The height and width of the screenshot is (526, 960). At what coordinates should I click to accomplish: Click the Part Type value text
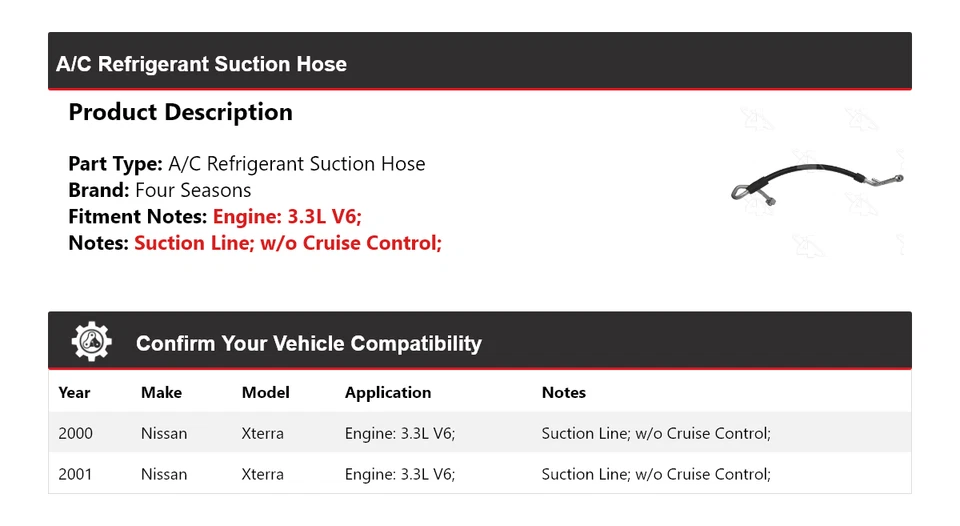296,164
